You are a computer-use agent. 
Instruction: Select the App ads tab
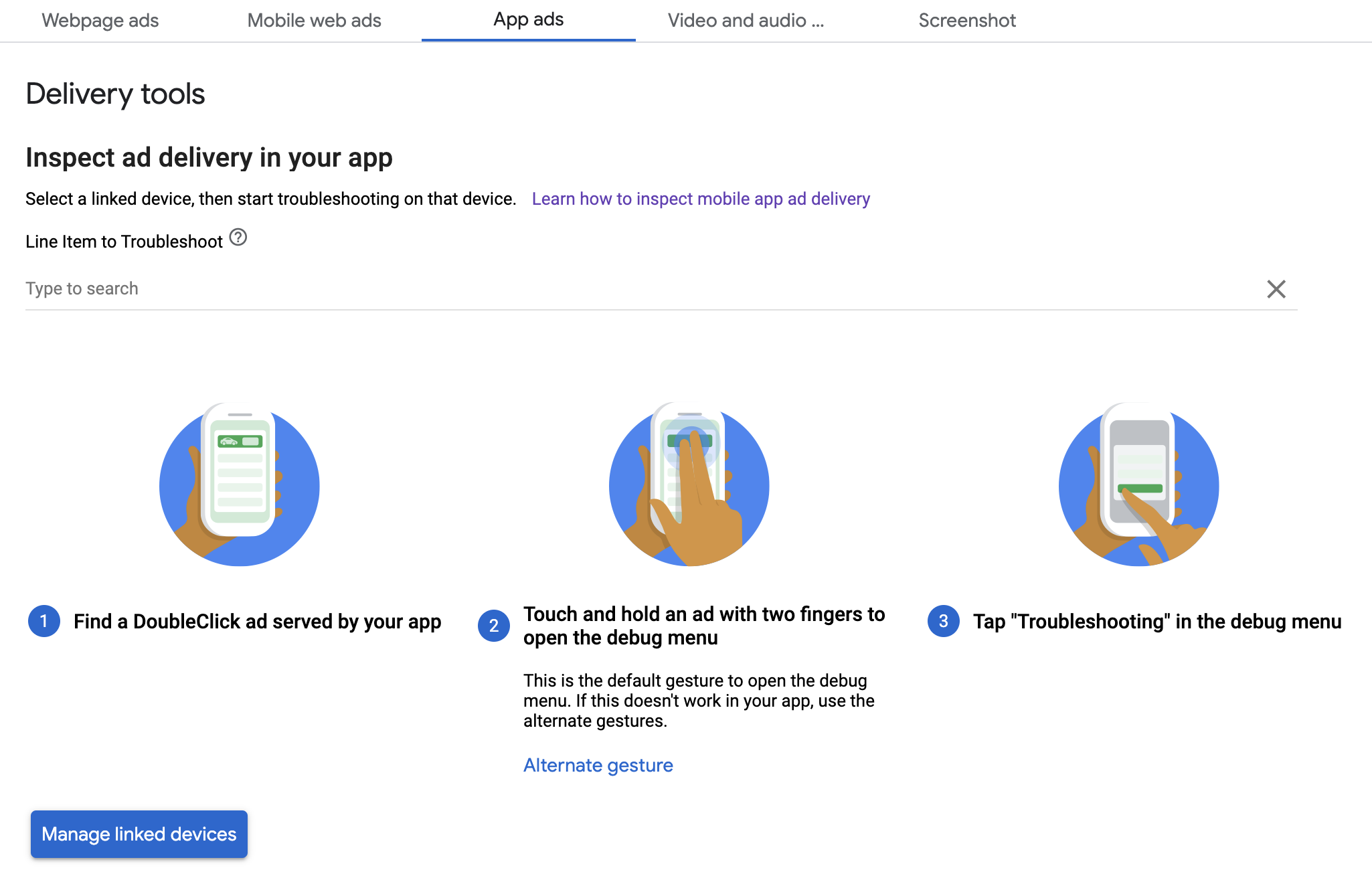528,20
